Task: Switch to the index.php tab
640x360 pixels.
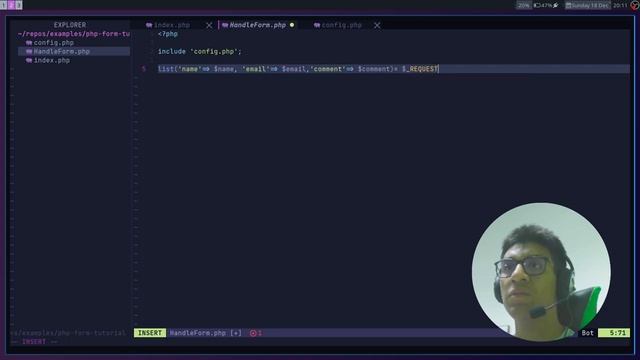Action: [171, 25]
